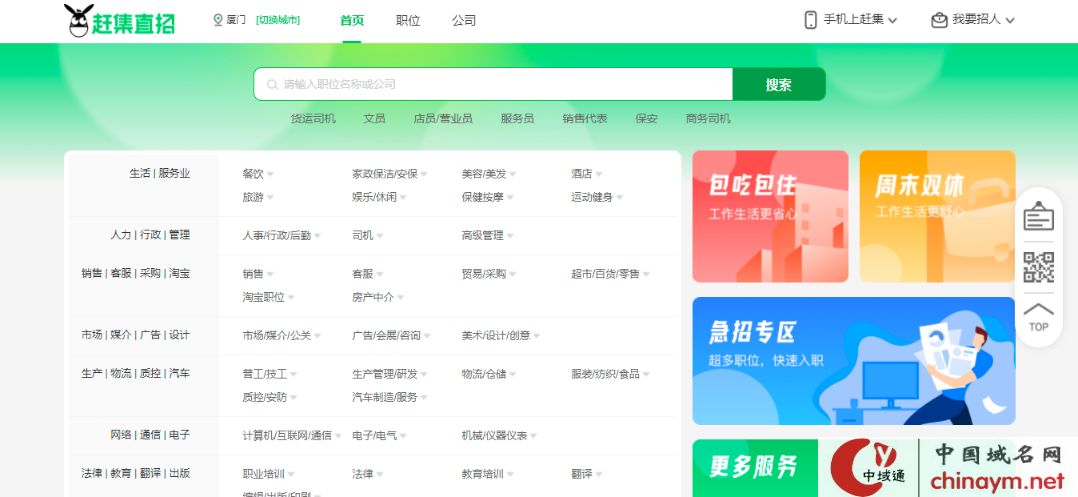Switch to the 职位 tab
Screen dimensions: 1078x497
(x=408, y=21)
